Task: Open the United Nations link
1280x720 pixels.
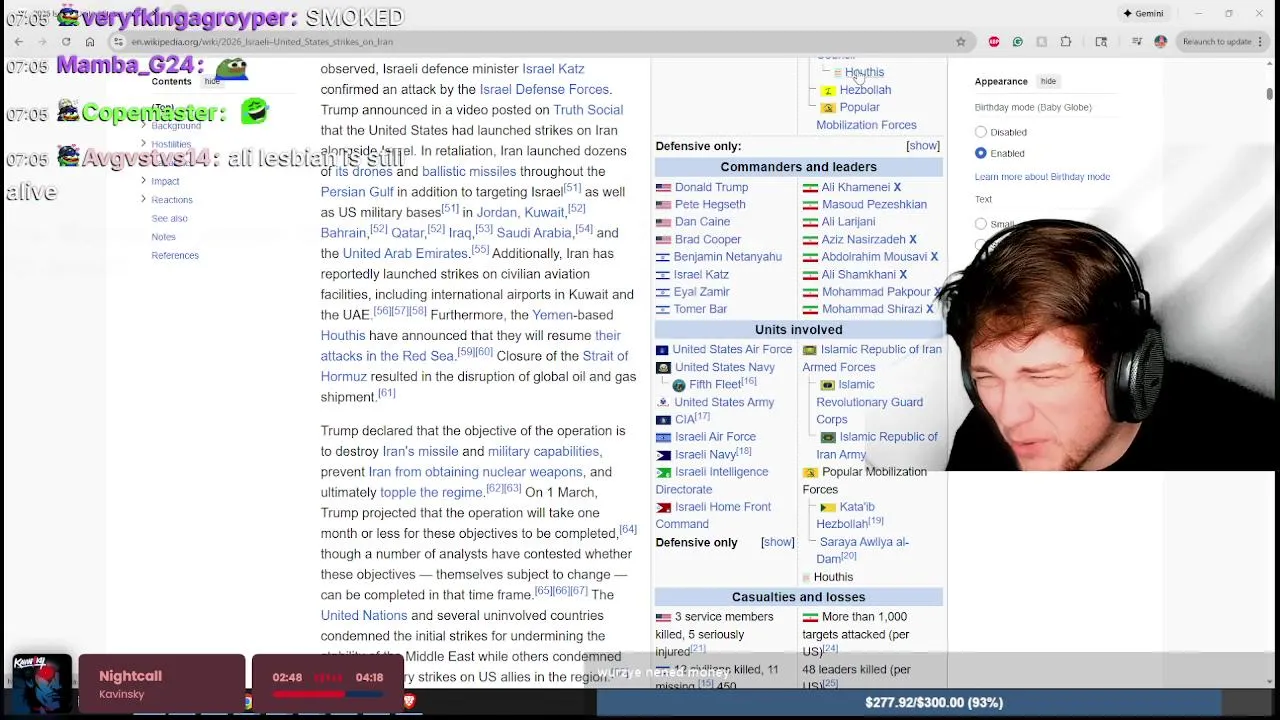Action: (x=364, y=616)
